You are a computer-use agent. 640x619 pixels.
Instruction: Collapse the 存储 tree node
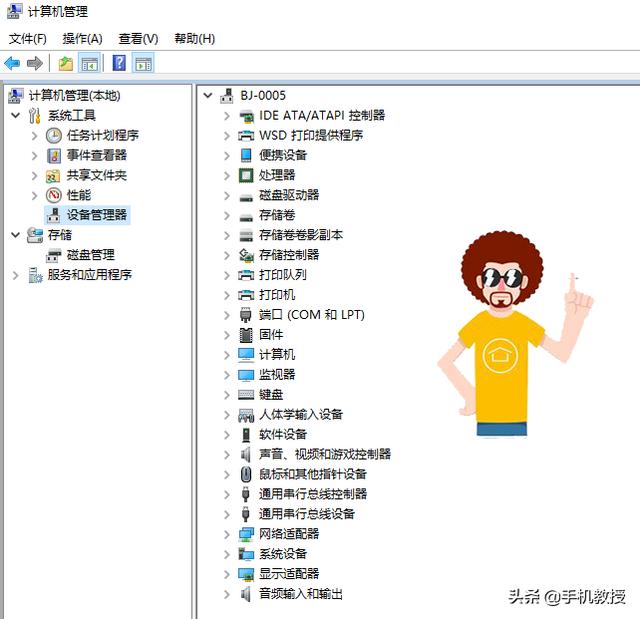point(16,235)
